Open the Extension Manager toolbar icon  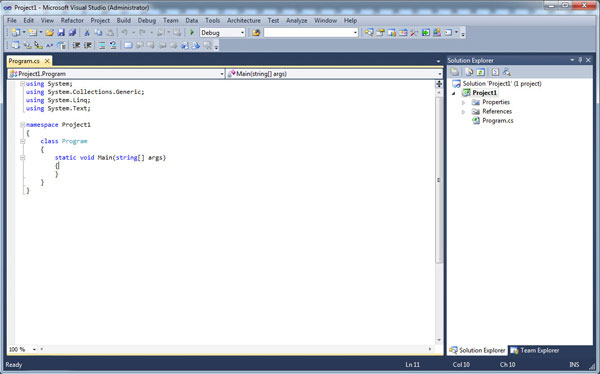437,33
